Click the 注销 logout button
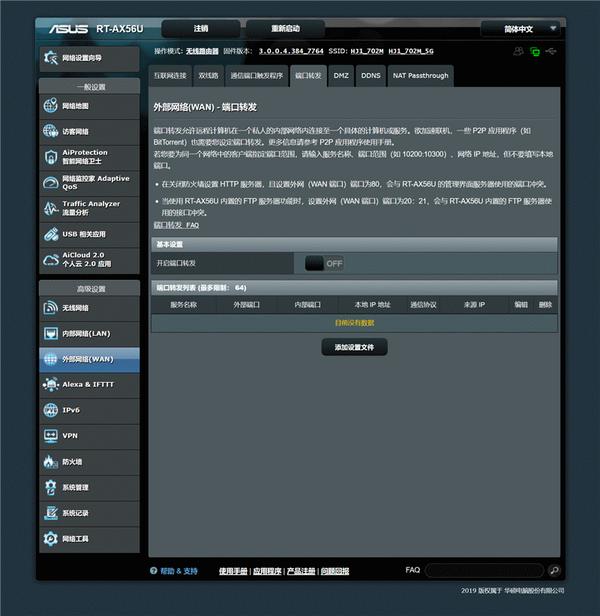The width and height of the screenshot is (600, 616). click(x=201, y=29)
